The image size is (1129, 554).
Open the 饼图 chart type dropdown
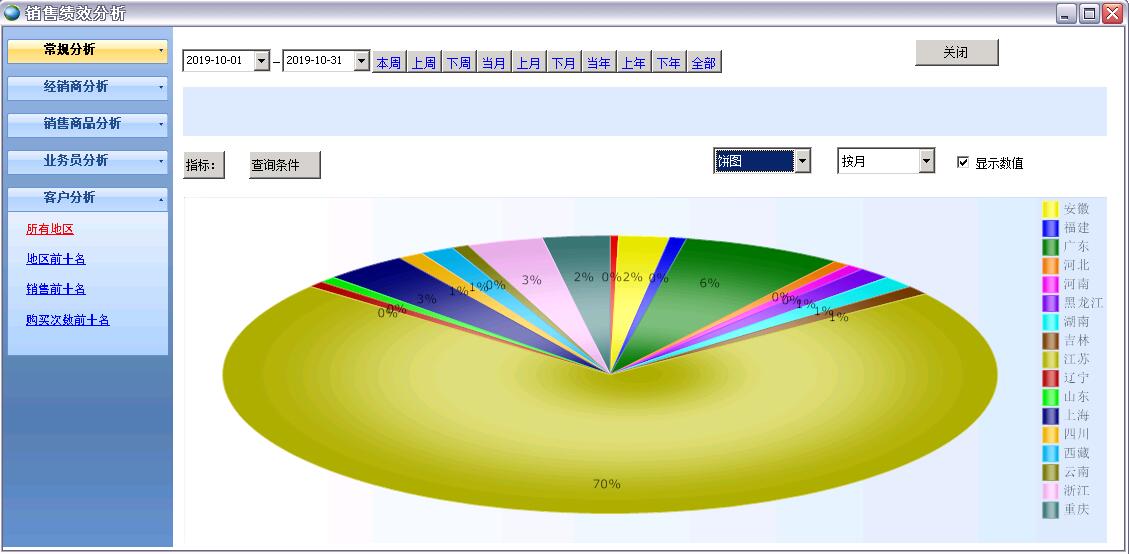(x=801, y=161)
